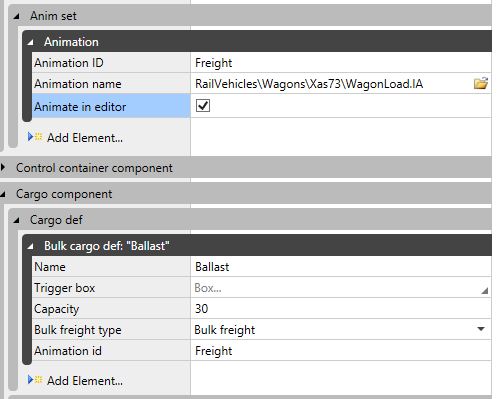Image resolution: width=498 pixels, height=399 pixels.
Task: Click the star icon beside Cargo def Add Element
Action: (x=39, y=380)
